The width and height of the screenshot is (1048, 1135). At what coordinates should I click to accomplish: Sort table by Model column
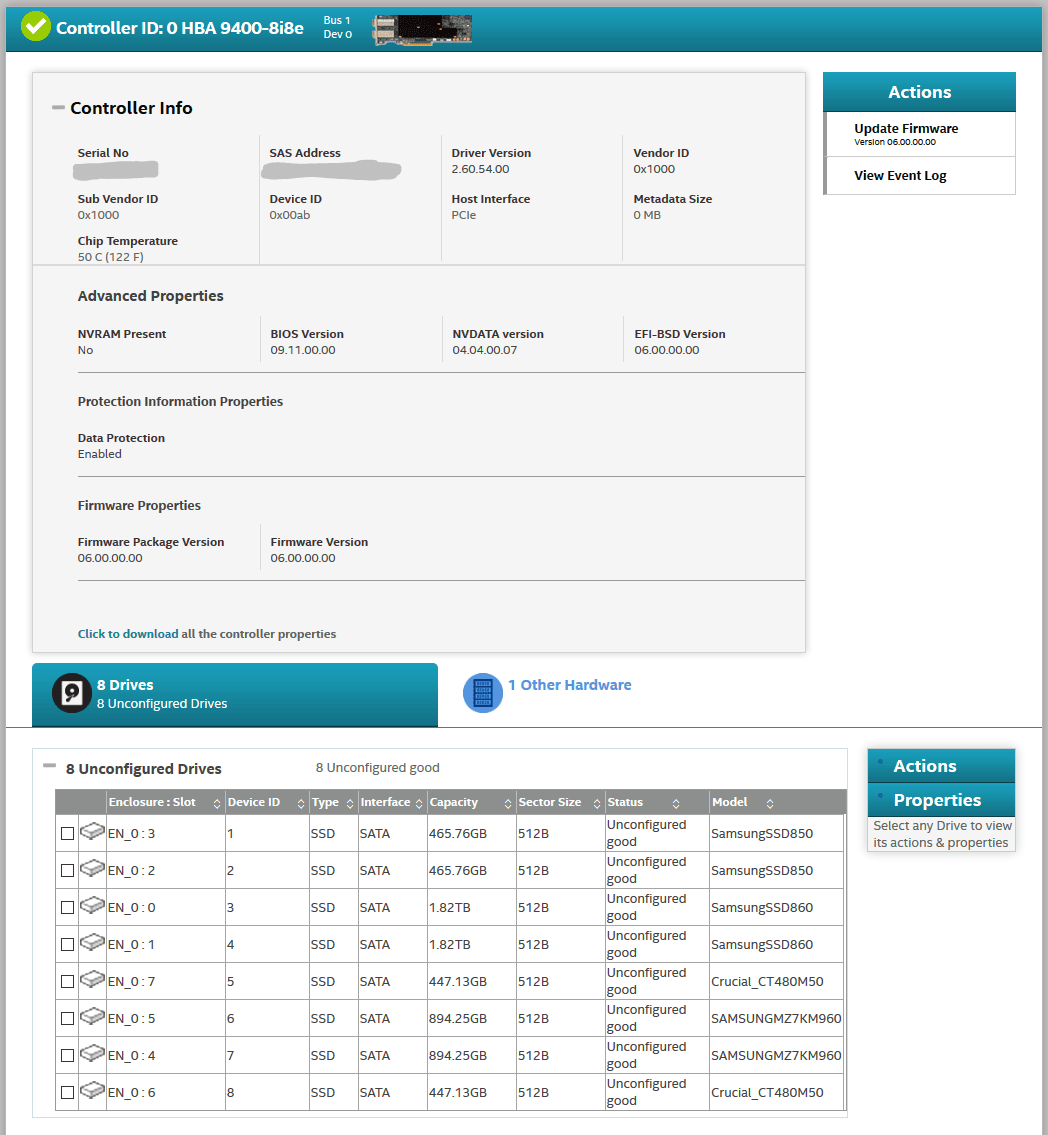(x=769, y=803)
